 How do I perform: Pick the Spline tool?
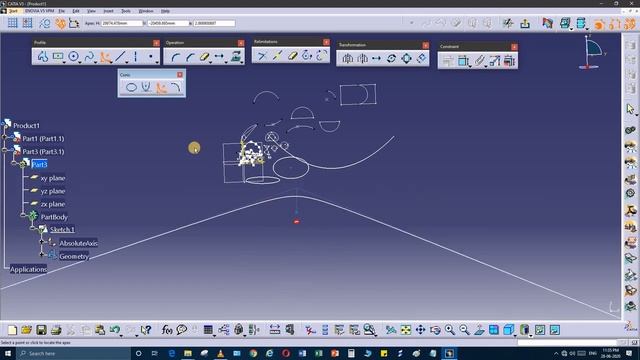[x=89, y=57]
